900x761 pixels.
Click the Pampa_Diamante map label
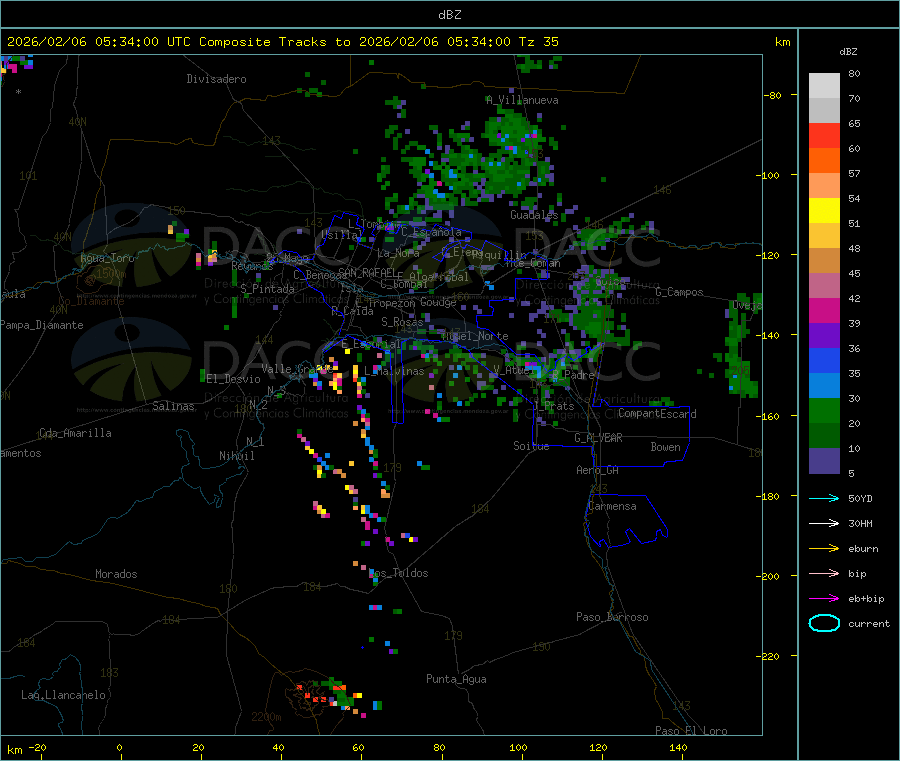tap(42, 325)
